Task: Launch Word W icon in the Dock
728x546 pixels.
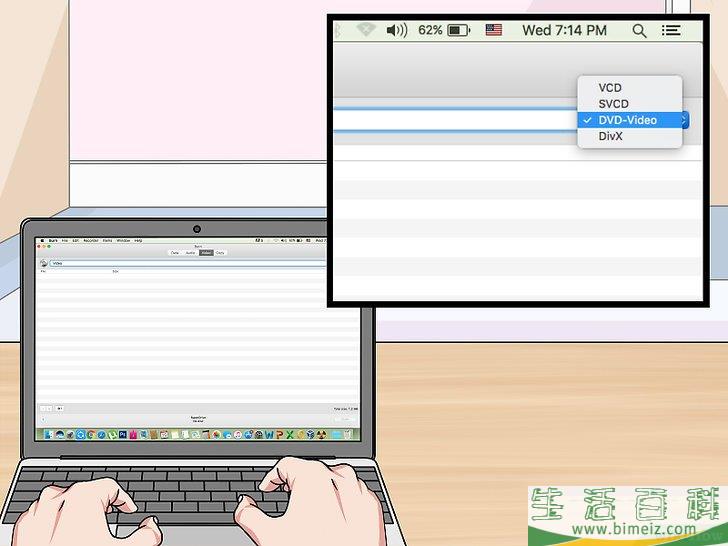Action: pos(269,435)
